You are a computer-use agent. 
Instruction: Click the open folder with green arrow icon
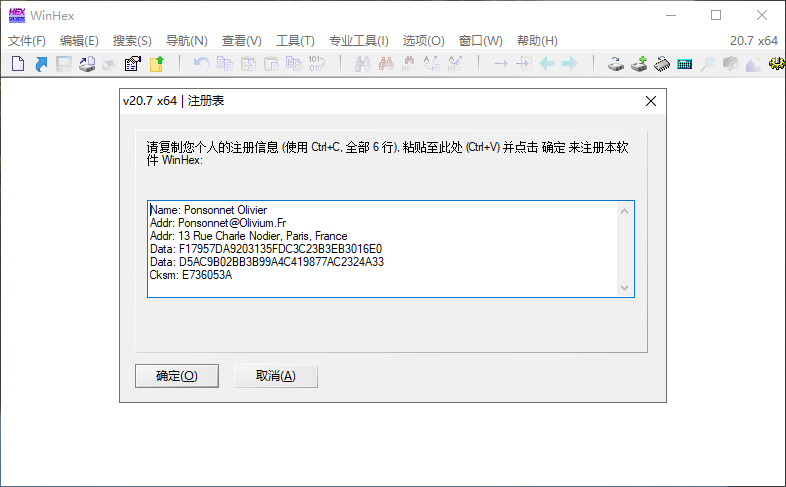pyautogui.click(x=156, y=64)
